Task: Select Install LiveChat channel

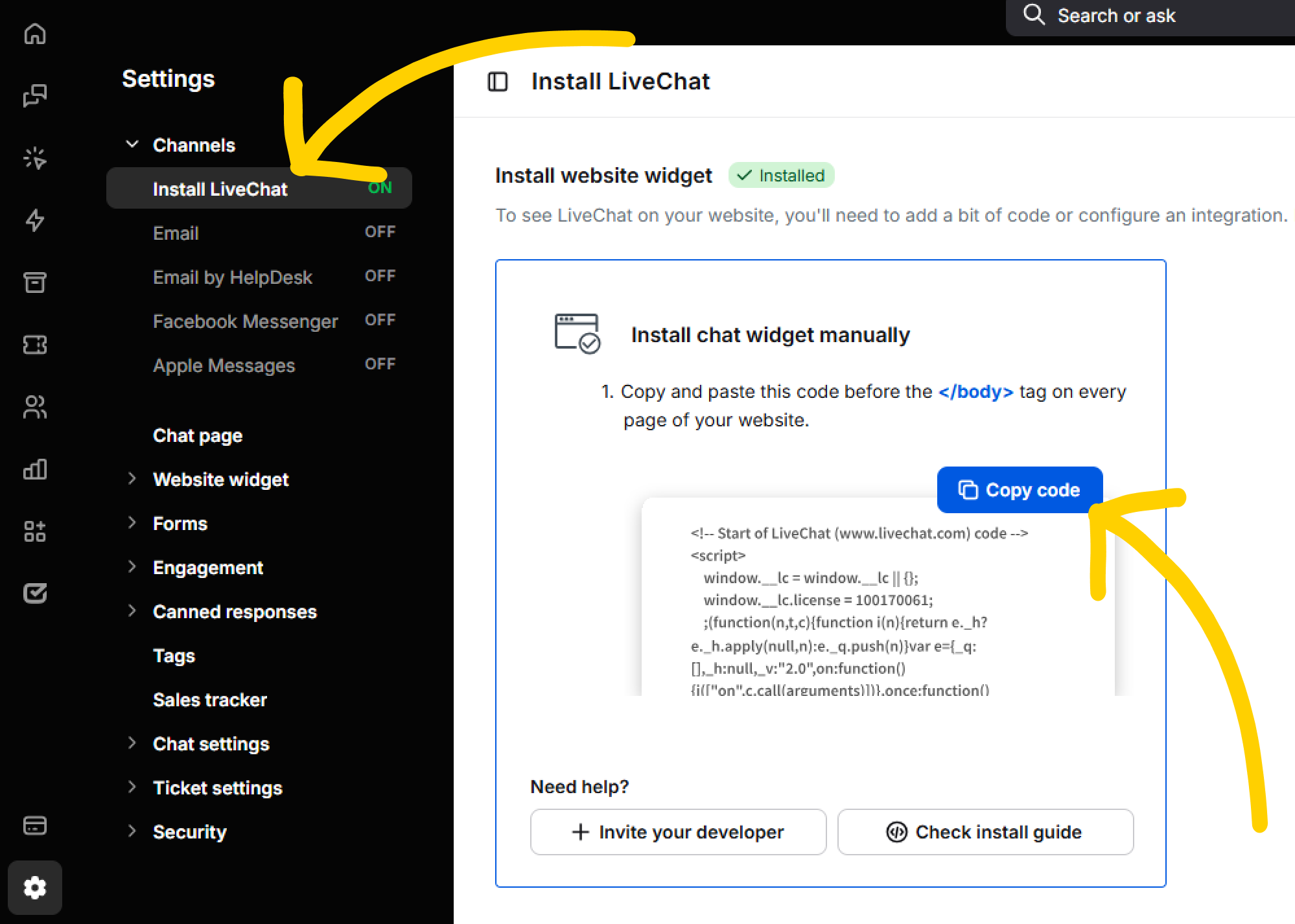Action: [259, 188]
